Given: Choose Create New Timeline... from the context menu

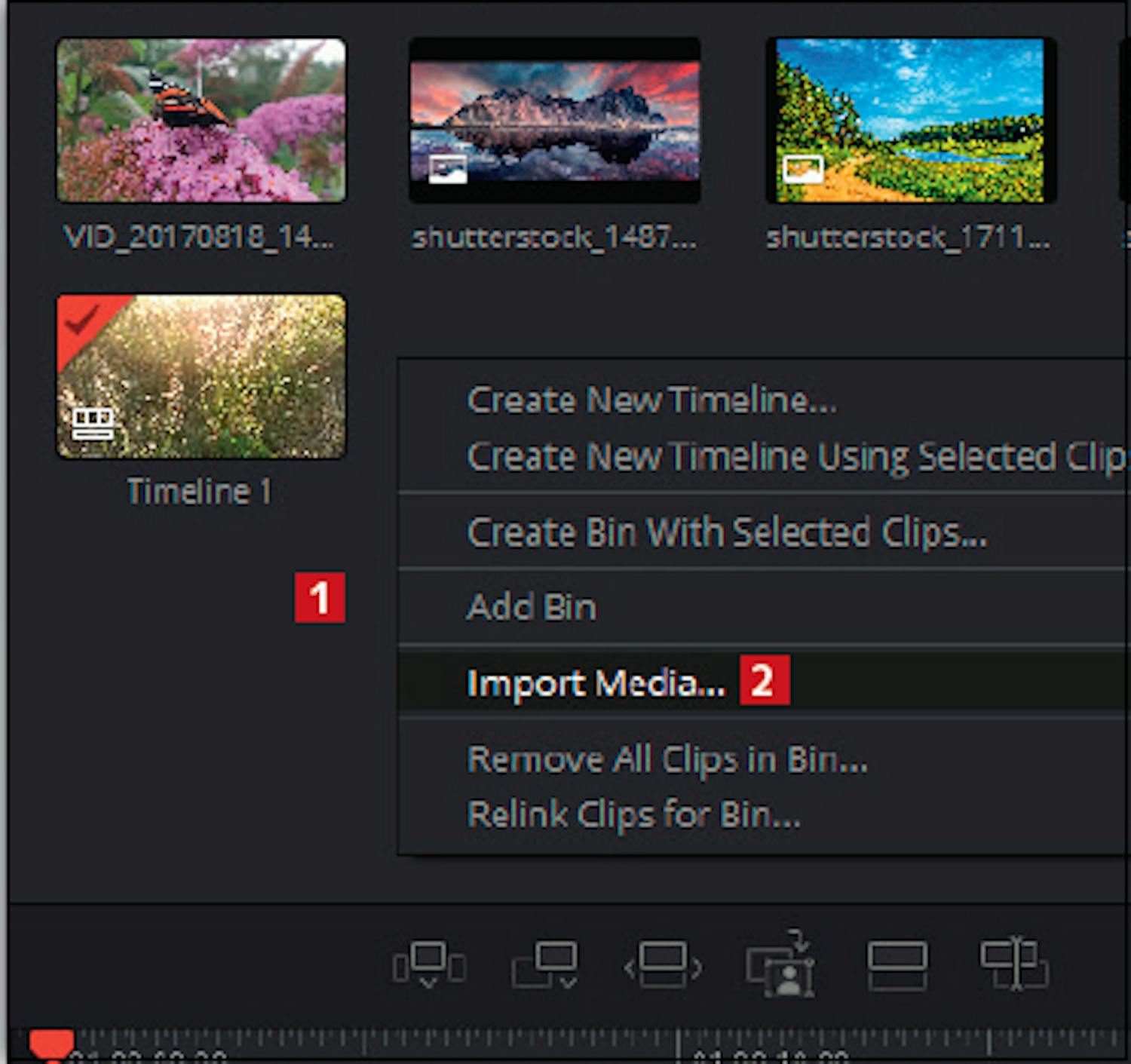Looking at the screenshot, I should coord(651,400).
